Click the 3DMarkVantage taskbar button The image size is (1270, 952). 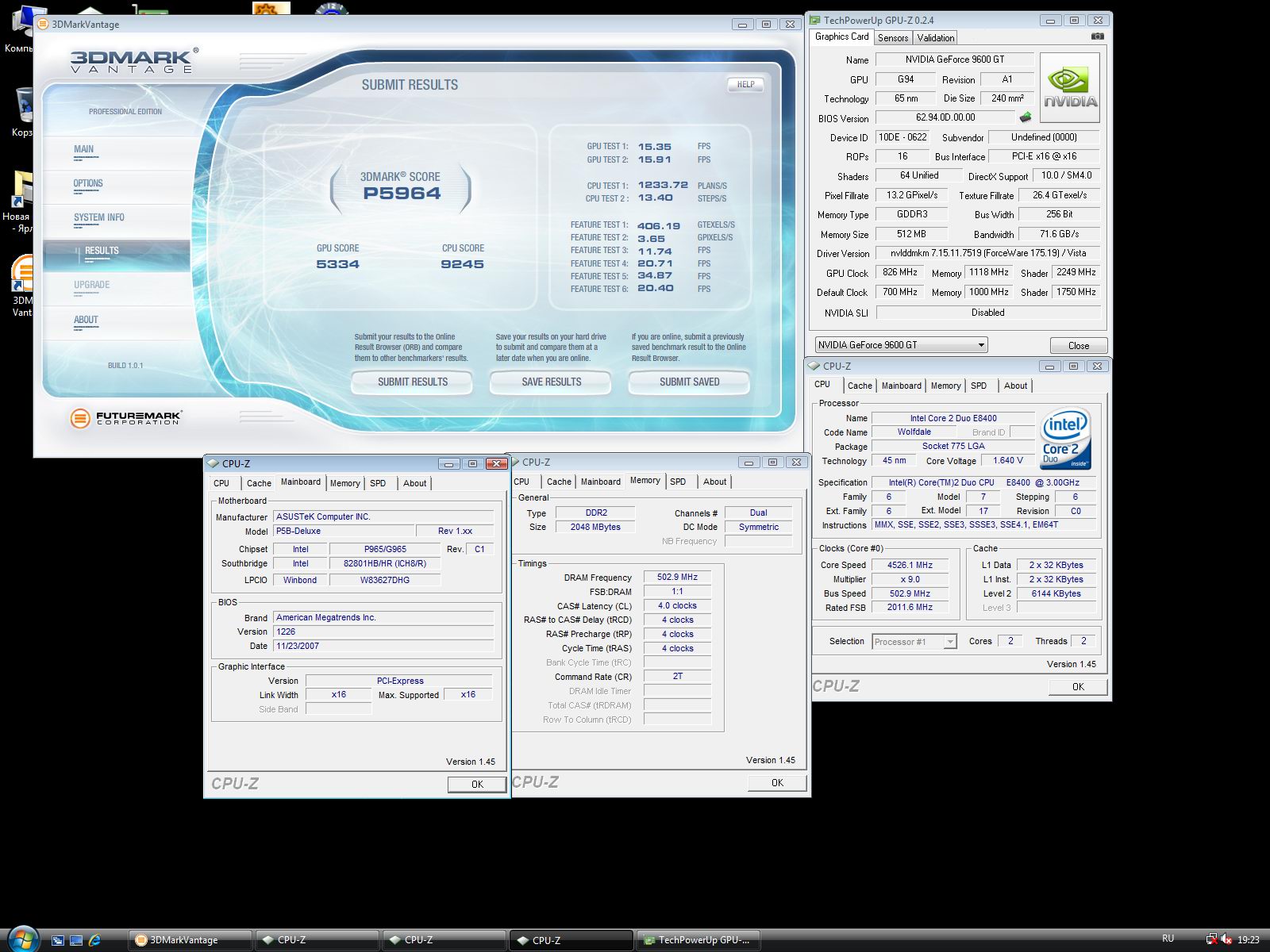(x=190, y=940)
